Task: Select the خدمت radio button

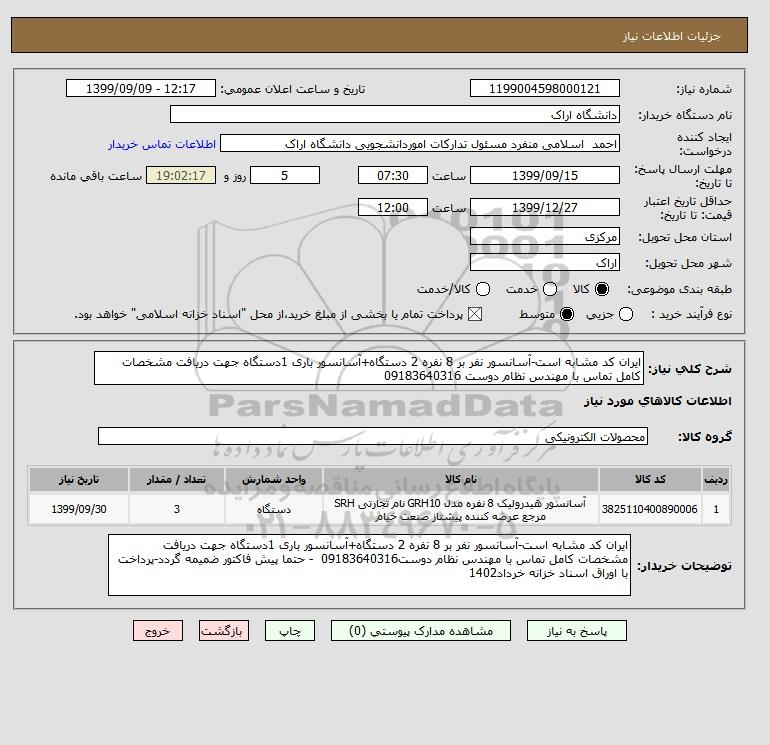Action: (550, 289)
